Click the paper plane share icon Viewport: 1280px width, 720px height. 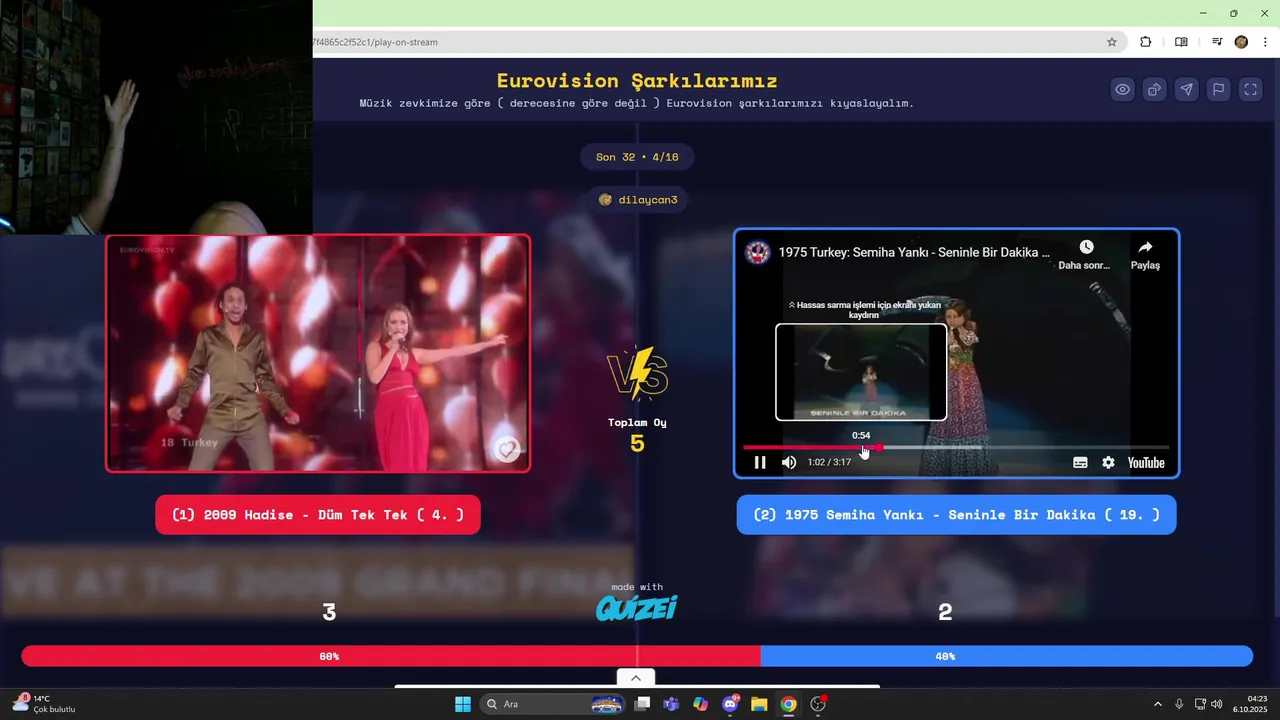(1187, 89)
